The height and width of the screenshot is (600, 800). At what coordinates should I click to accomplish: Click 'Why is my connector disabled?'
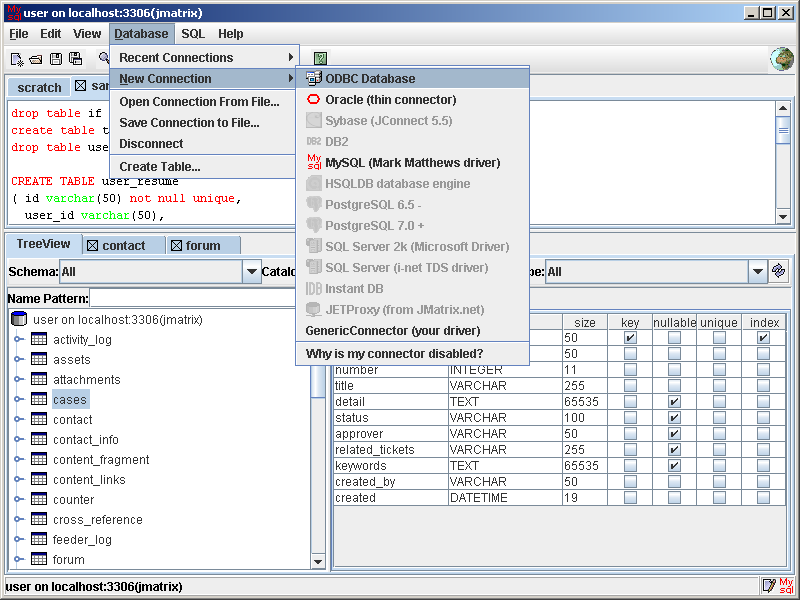(394, 353)
